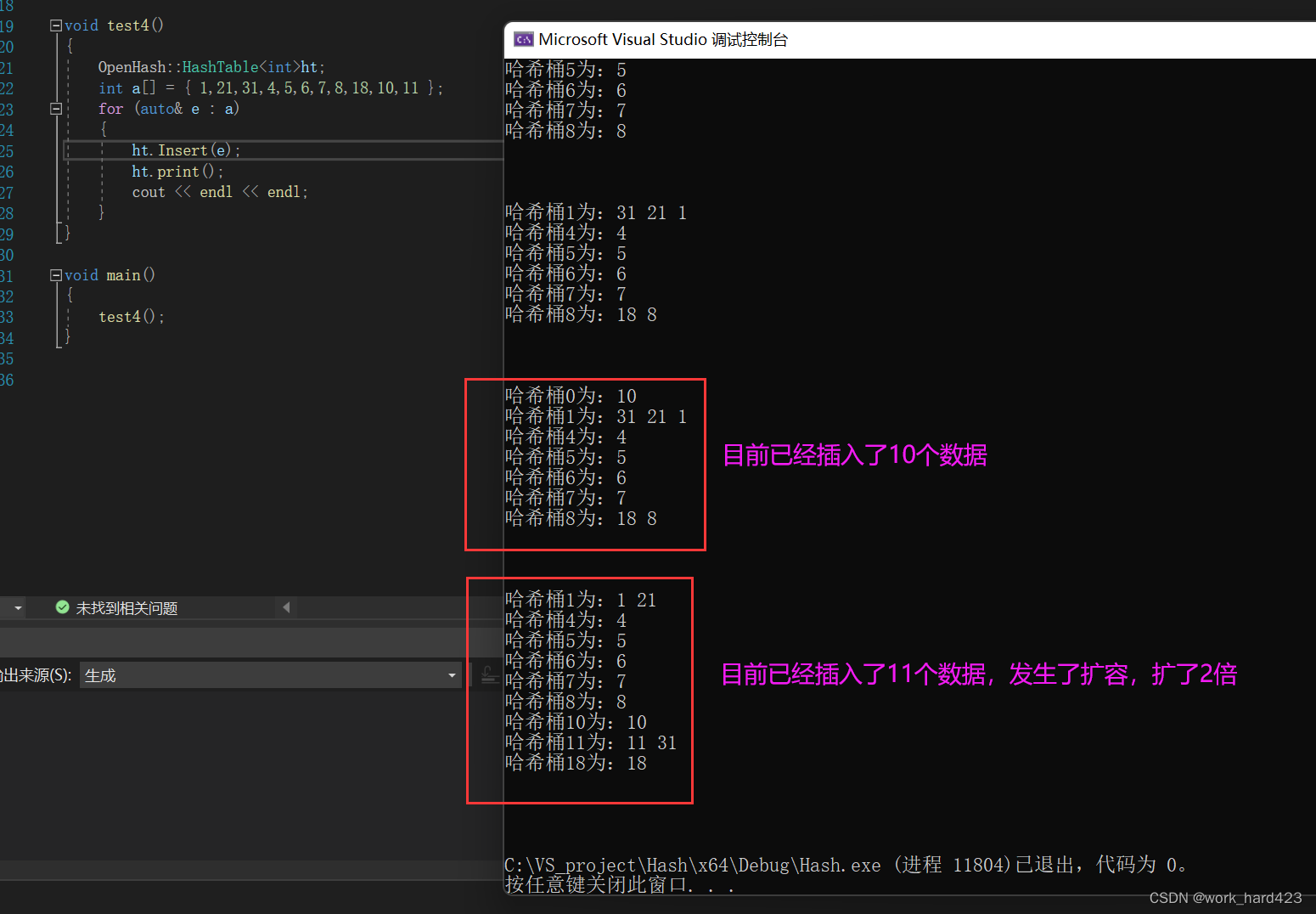Click line number 36 in editor gutter

(x=7, y=380)
